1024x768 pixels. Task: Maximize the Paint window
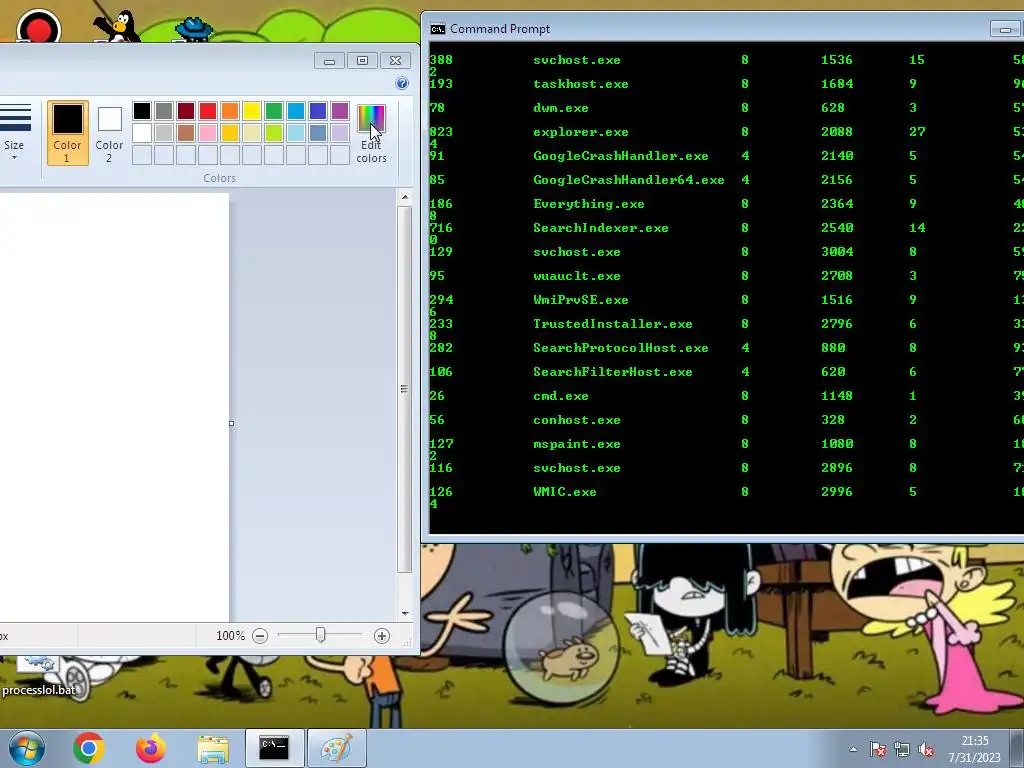point(362,61)
